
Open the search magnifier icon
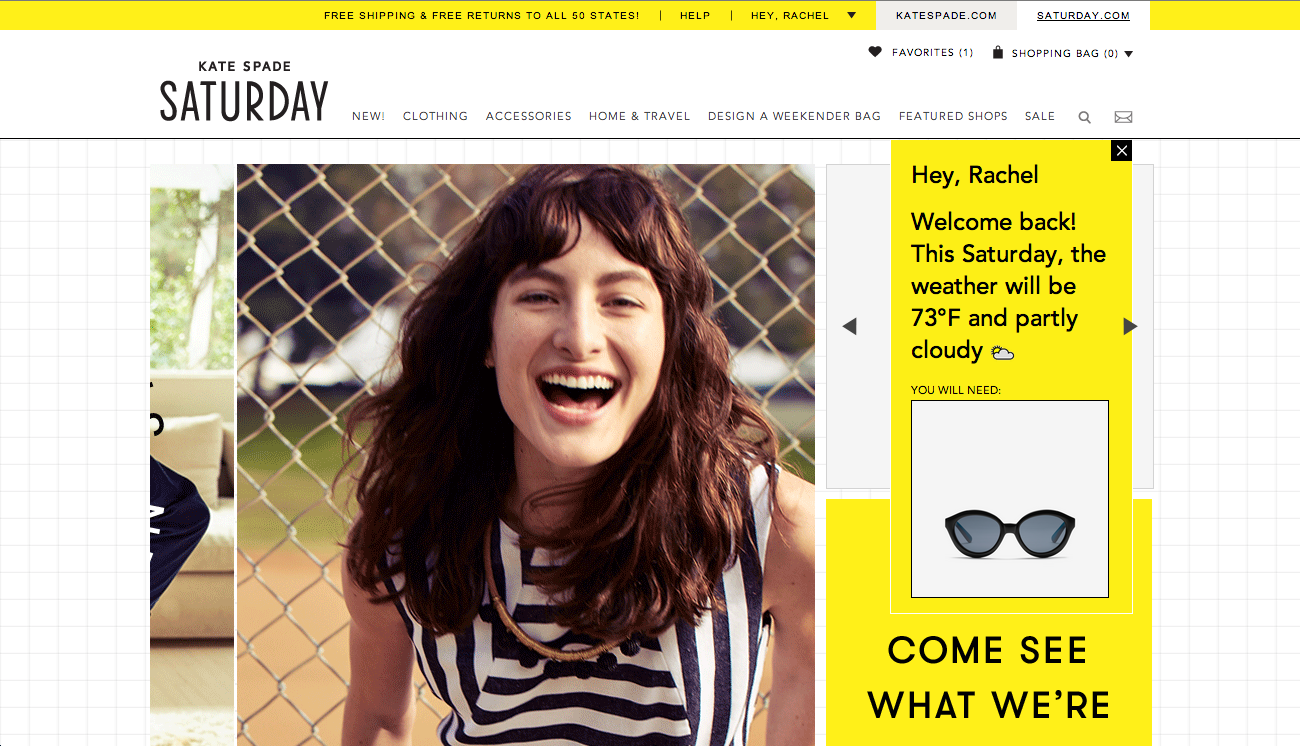[1084, 117]
